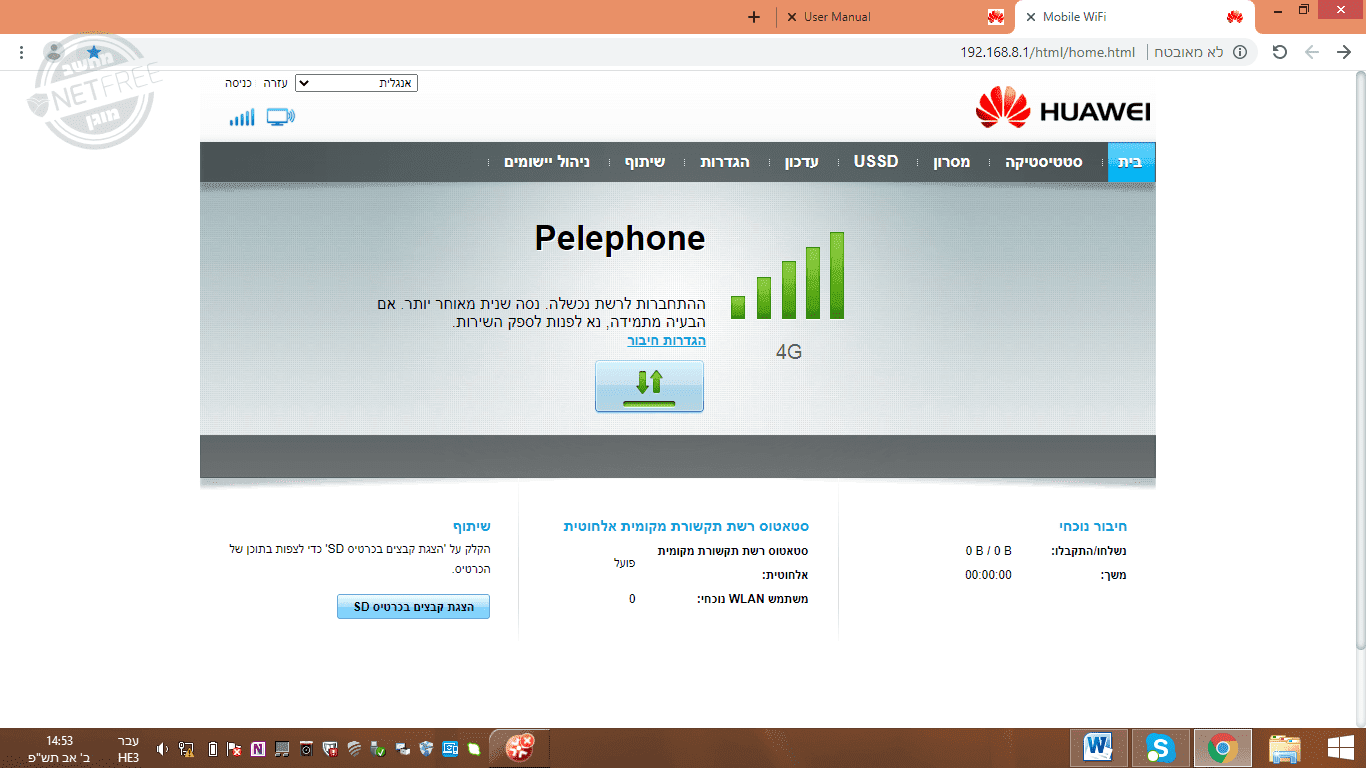Click the monitor WLAN status icon
Viewport: 1366px width, 768px height.
(281, 117)
